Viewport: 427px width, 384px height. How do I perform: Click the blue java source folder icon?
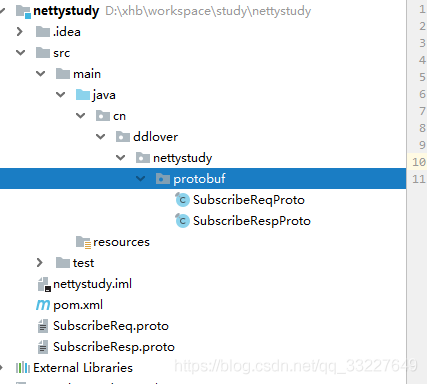pyautogui.click(x=83, y=95)
